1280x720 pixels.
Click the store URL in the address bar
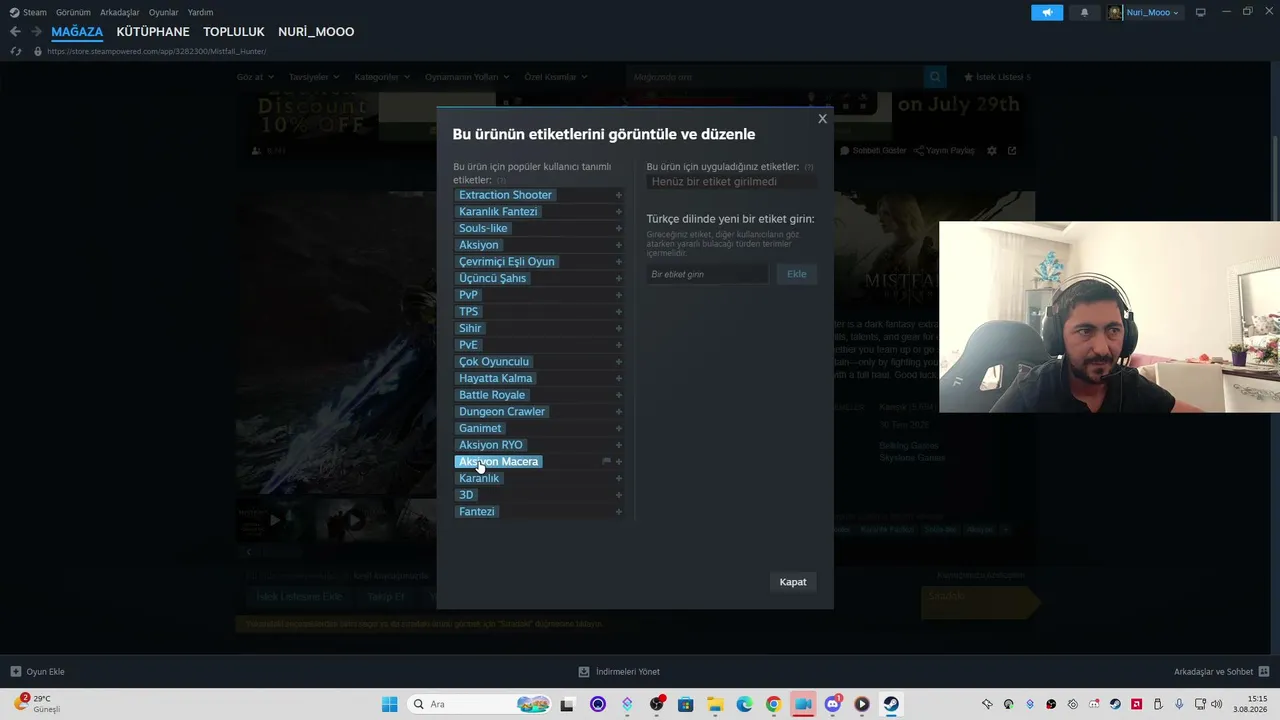click(156, 51)
